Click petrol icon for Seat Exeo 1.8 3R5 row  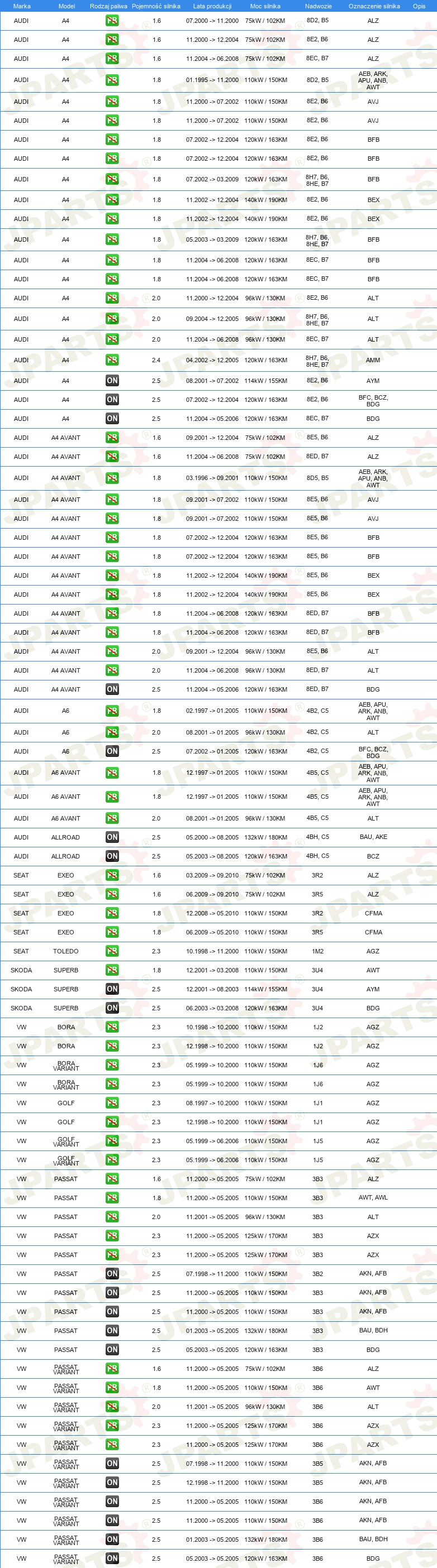[112, 932]
